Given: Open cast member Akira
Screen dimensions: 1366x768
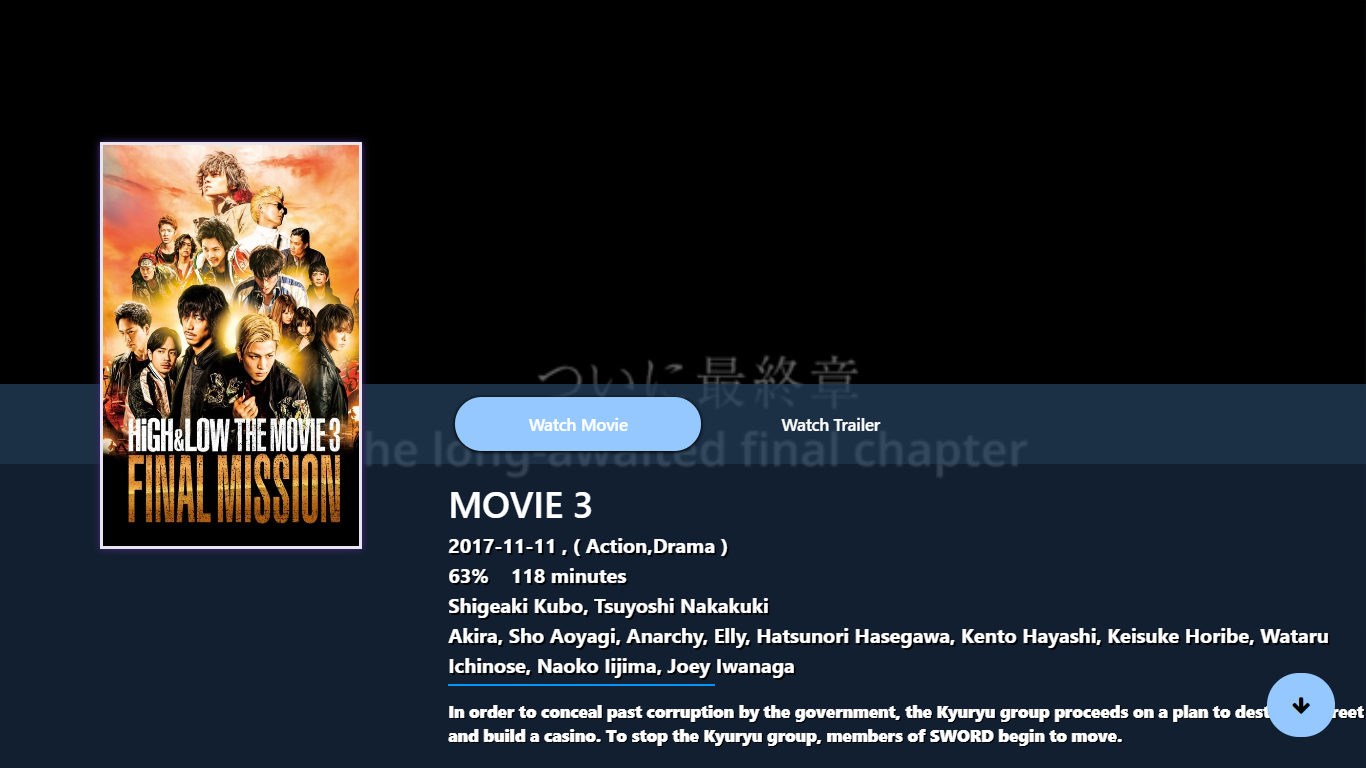Looking at the screenshot, I should pyautogui.click(x=472, y=636).
